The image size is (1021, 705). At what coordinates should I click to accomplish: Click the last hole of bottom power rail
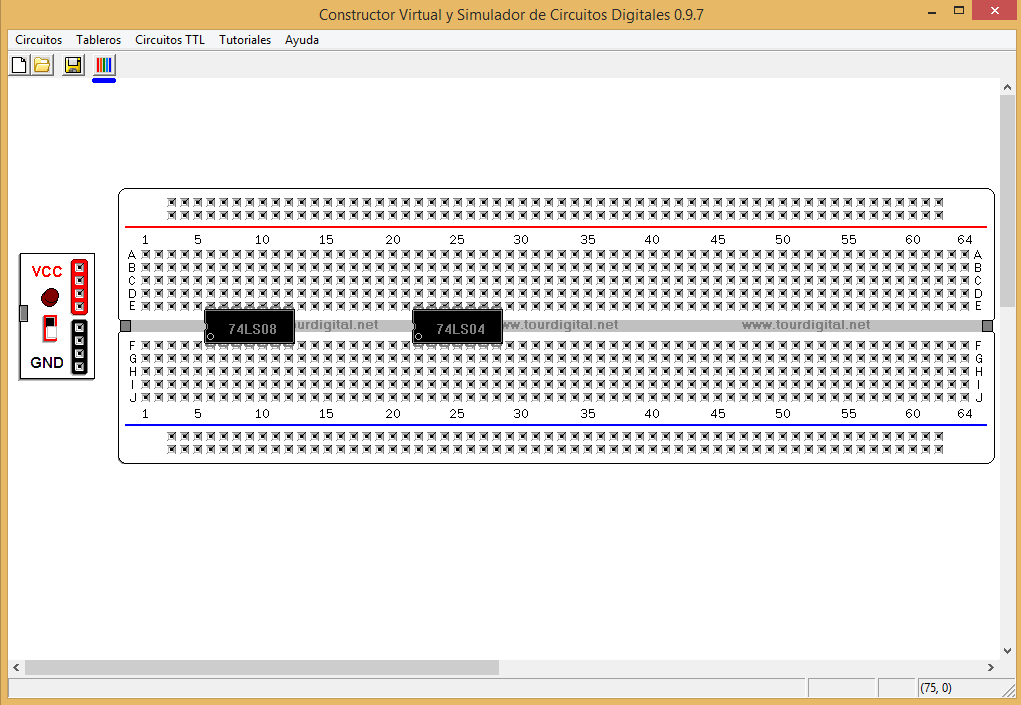pyautogui.click(x=939, y=449)
